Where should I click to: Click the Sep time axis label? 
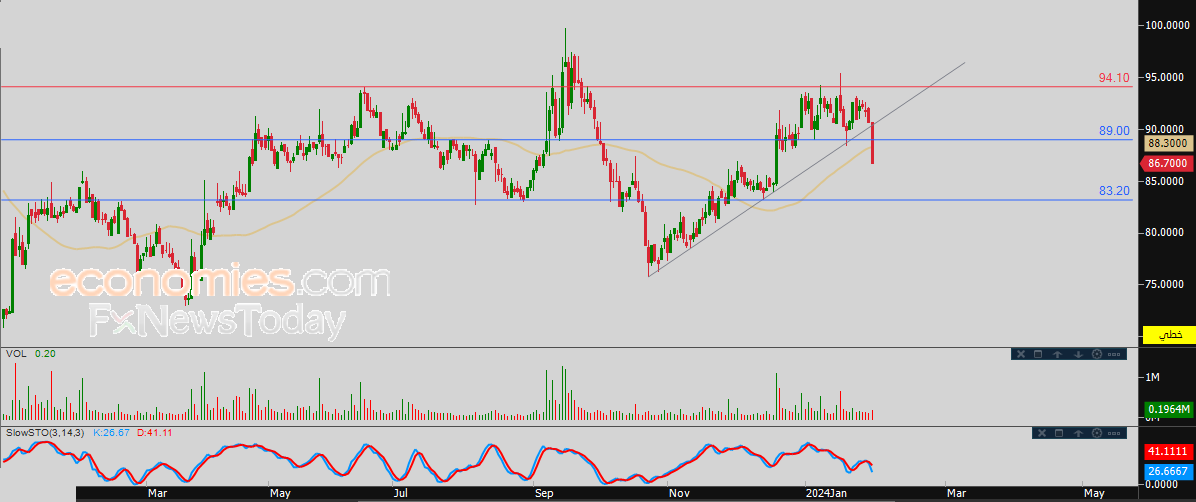tap(542, 494)
